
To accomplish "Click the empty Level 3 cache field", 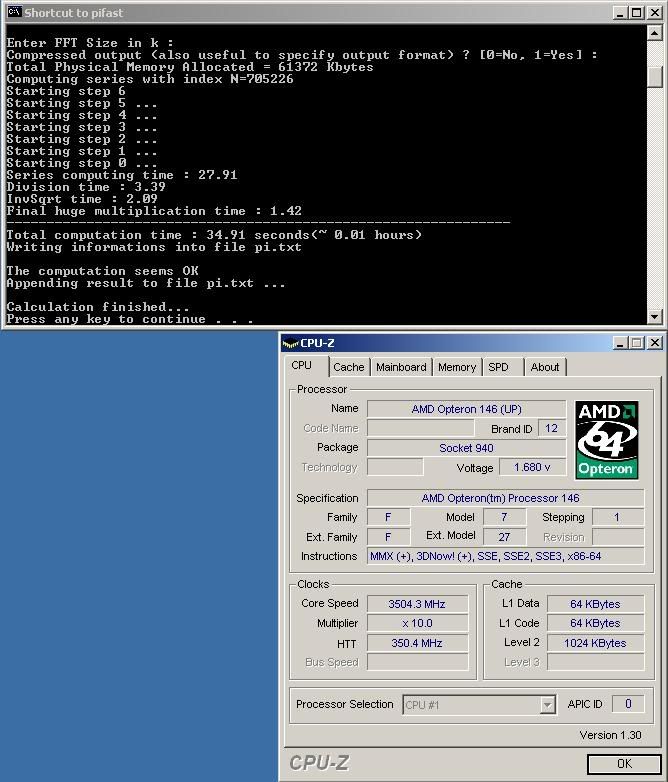I will pos(595,662).
